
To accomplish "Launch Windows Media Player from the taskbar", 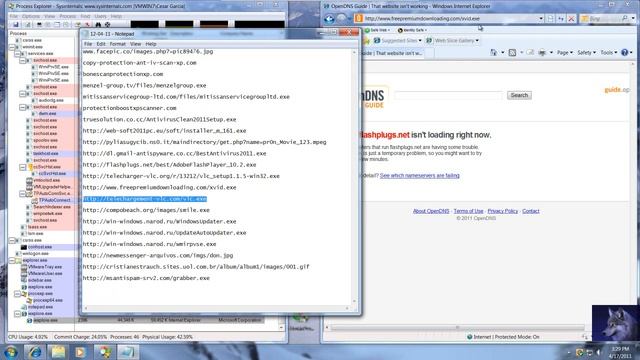I will point(81,351).
